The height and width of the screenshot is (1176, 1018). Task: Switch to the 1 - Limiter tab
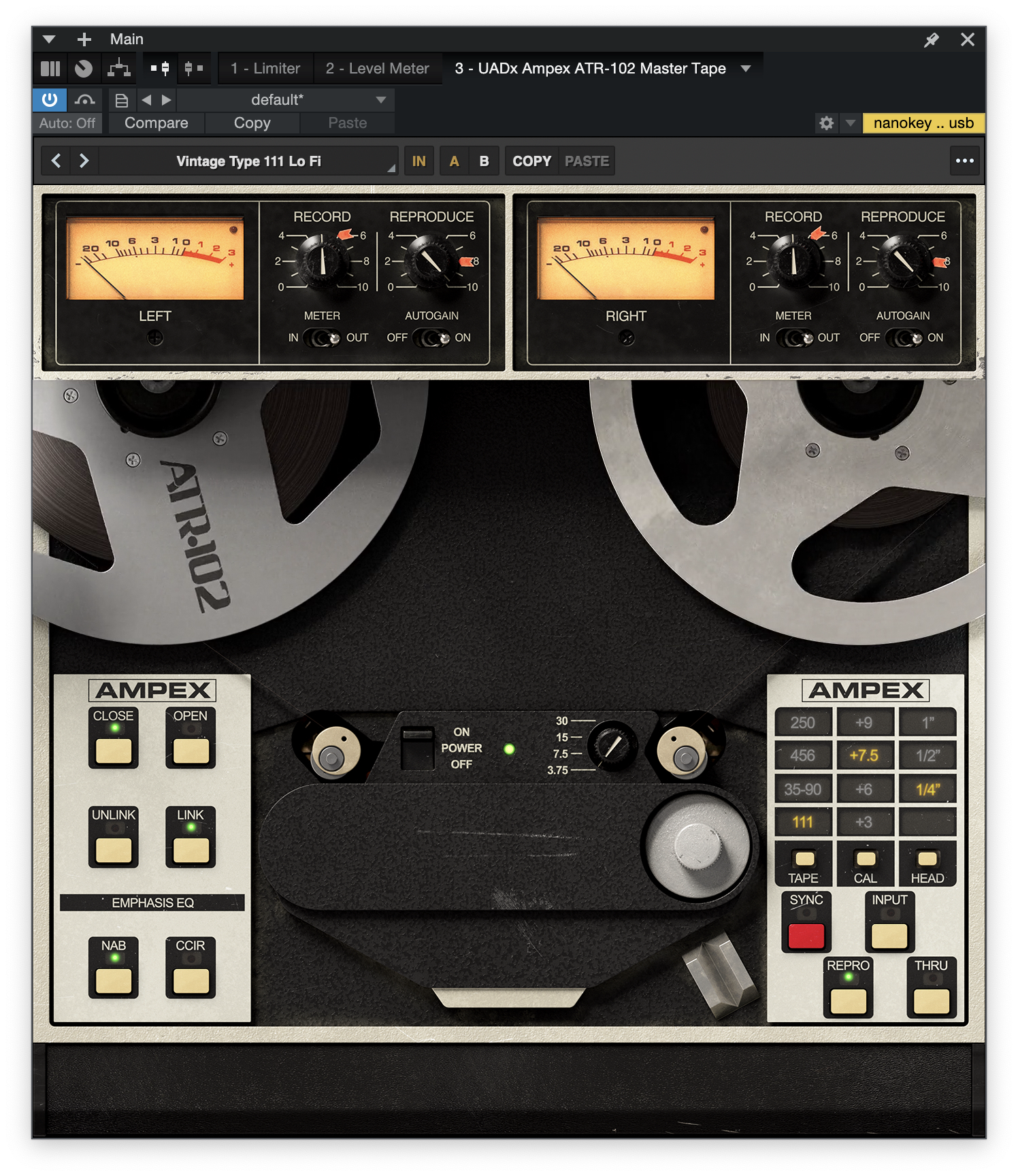click(x=265, y=69)
